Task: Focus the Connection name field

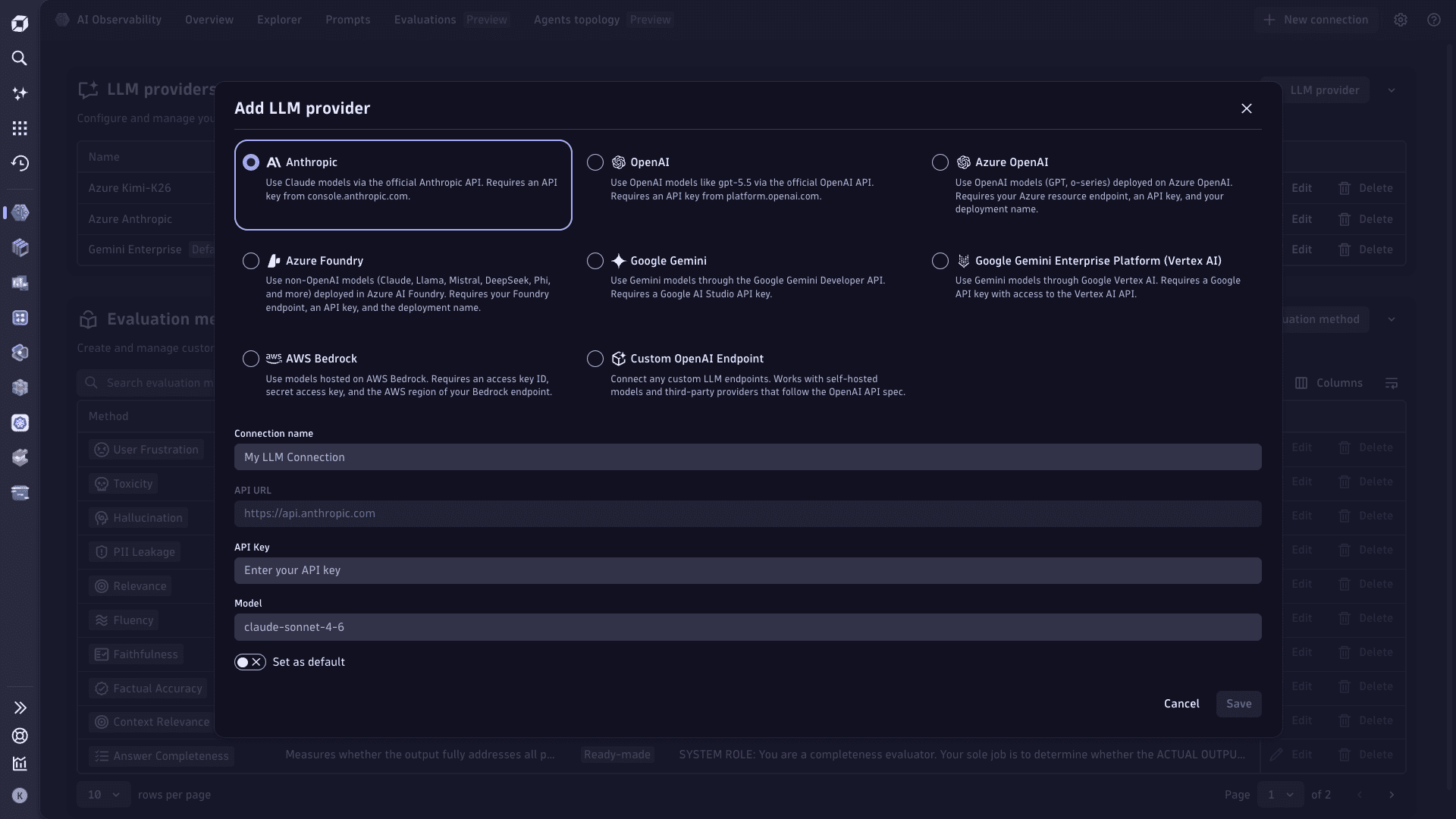Action: pos(748,457)
